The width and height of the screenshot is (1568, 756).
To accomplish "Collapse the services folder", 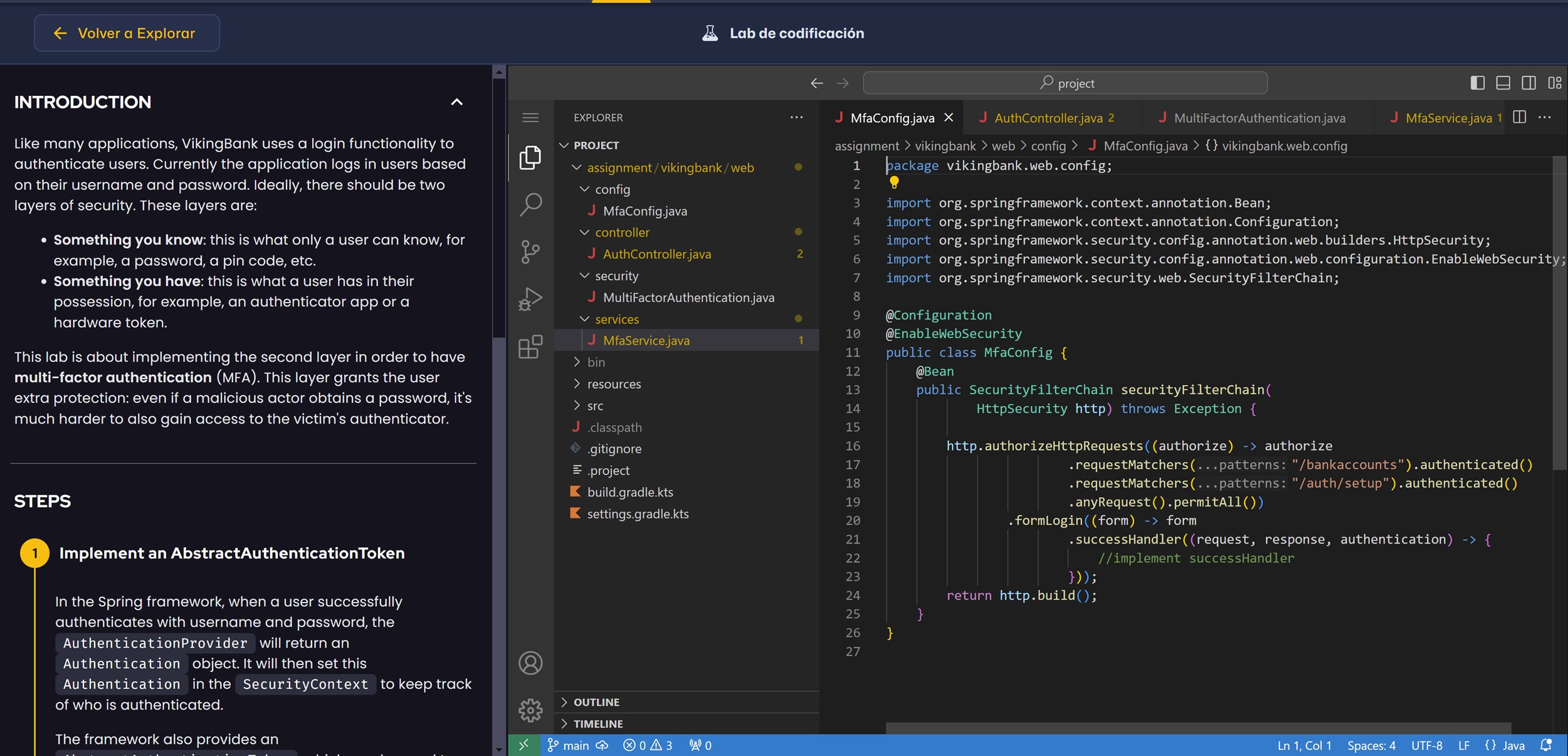I will click(584, 319).
